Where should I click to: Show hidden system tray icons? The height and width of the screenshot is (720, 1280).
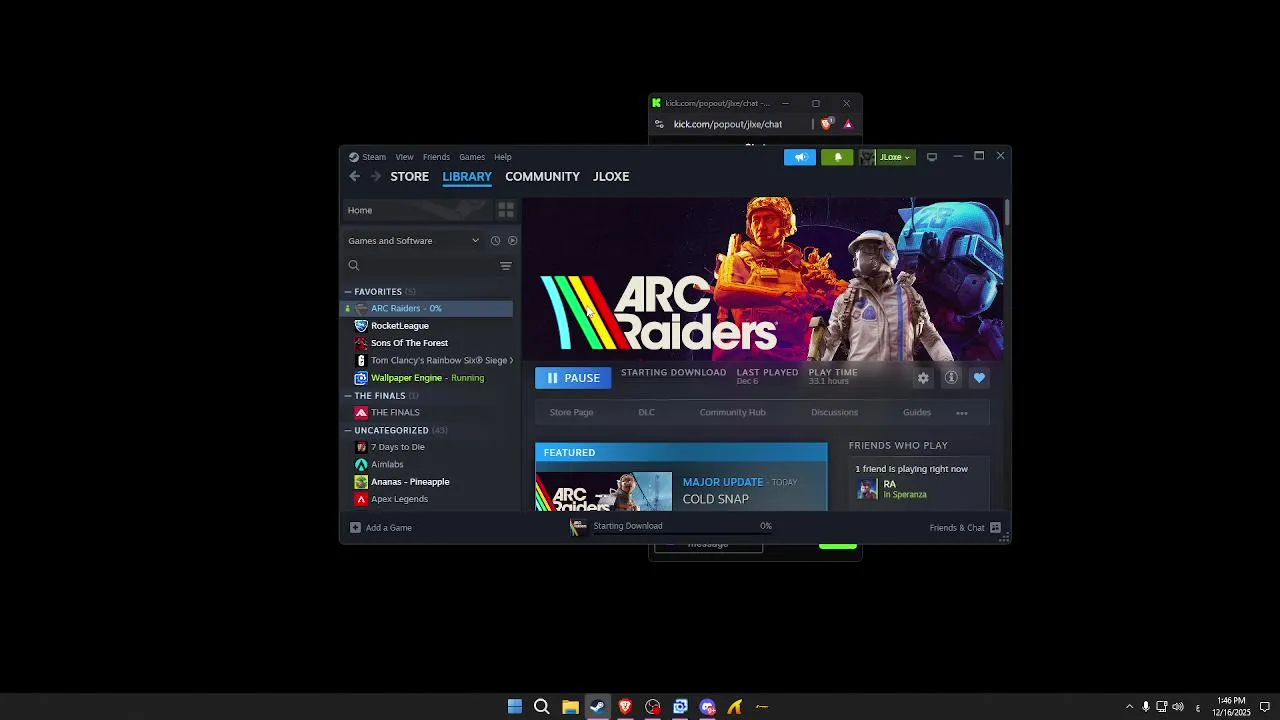(1129, 707)
